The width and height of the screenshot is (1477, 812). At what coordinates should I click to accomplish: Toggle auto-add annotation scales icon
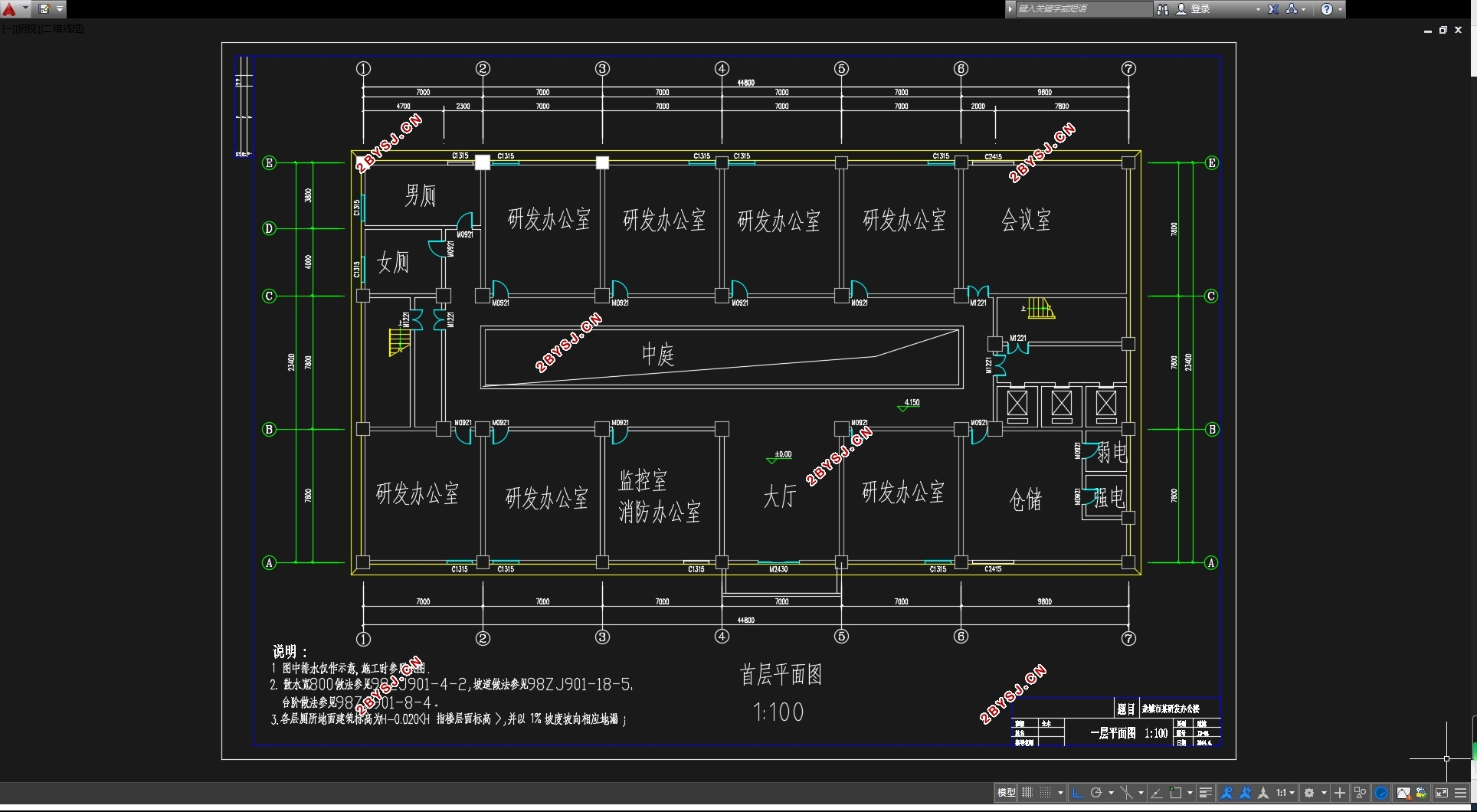pyautogui.click(x=1246, y=793)
